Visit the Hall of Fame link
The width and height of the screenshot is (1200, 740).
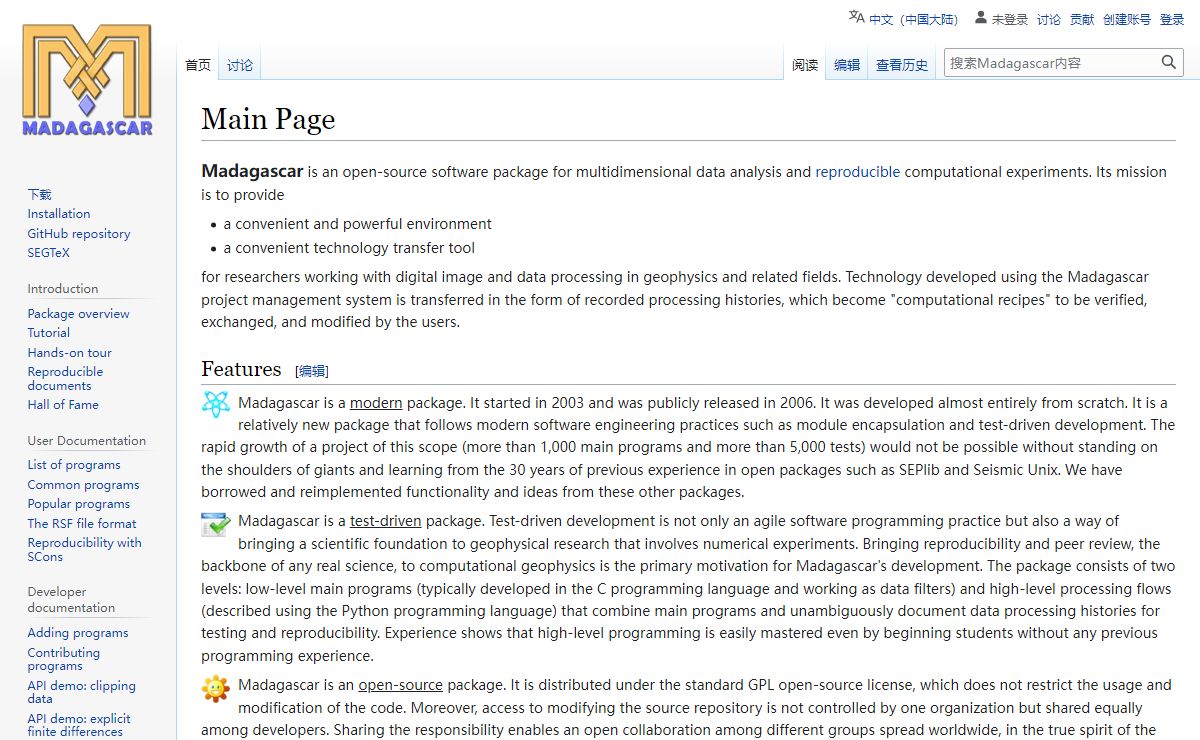(63, 405)
